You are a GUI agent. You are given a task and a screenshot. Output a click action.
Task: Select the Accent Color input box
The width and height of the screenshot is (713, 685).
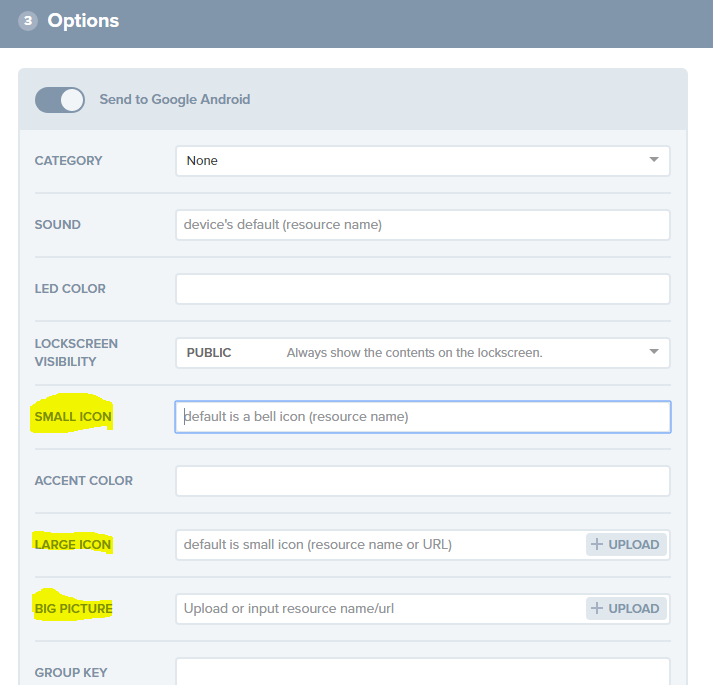tap(422, 481)
